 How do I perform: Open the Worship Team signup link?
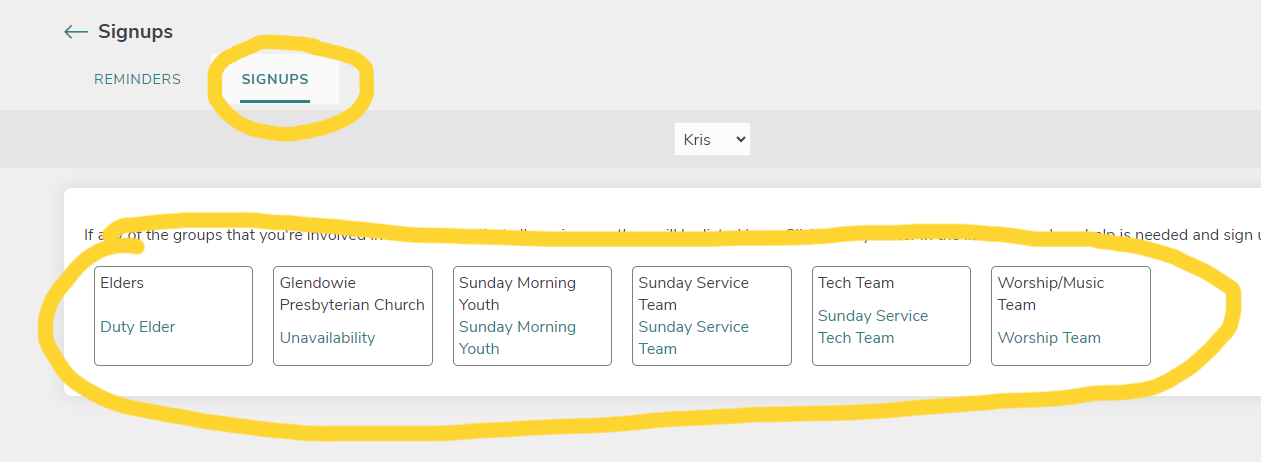(x=1049, y=338)
